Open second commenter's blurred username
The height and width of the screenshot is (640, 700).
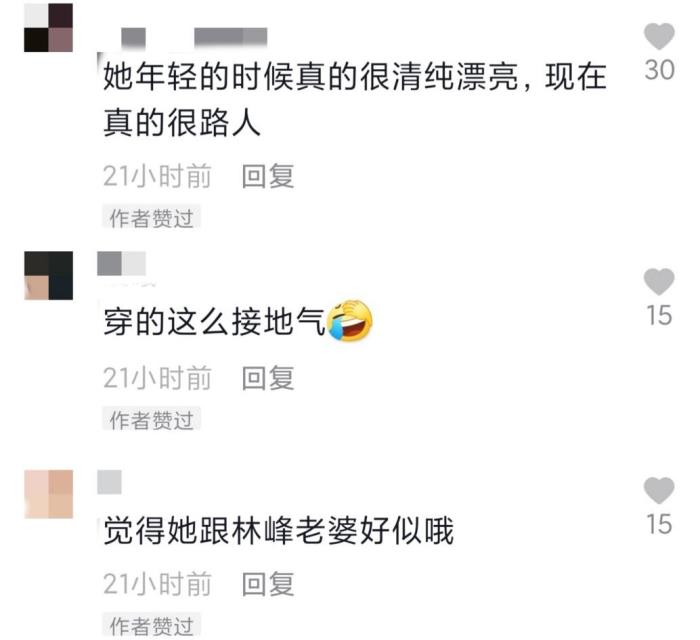(121, 263)
